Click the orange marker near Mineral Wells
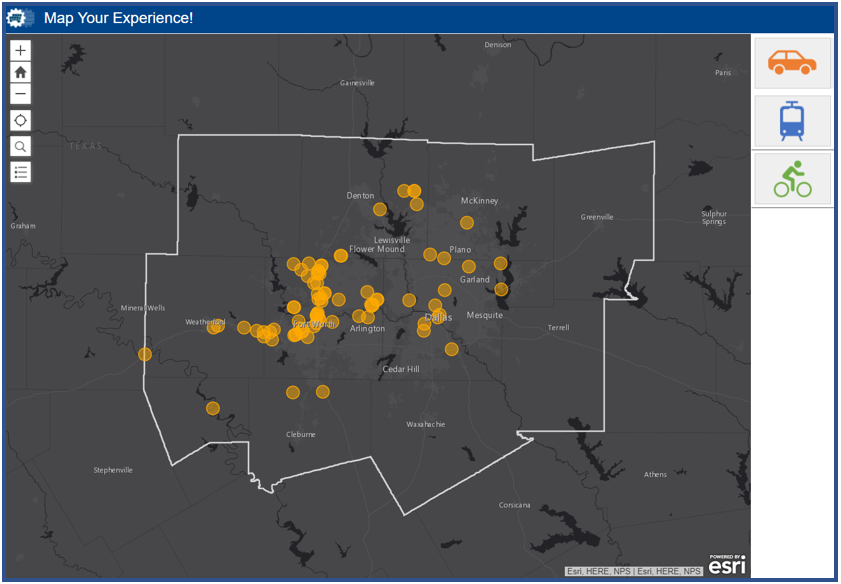The height and width of the screenshot is (584, 841). click(x=145, y=354)
